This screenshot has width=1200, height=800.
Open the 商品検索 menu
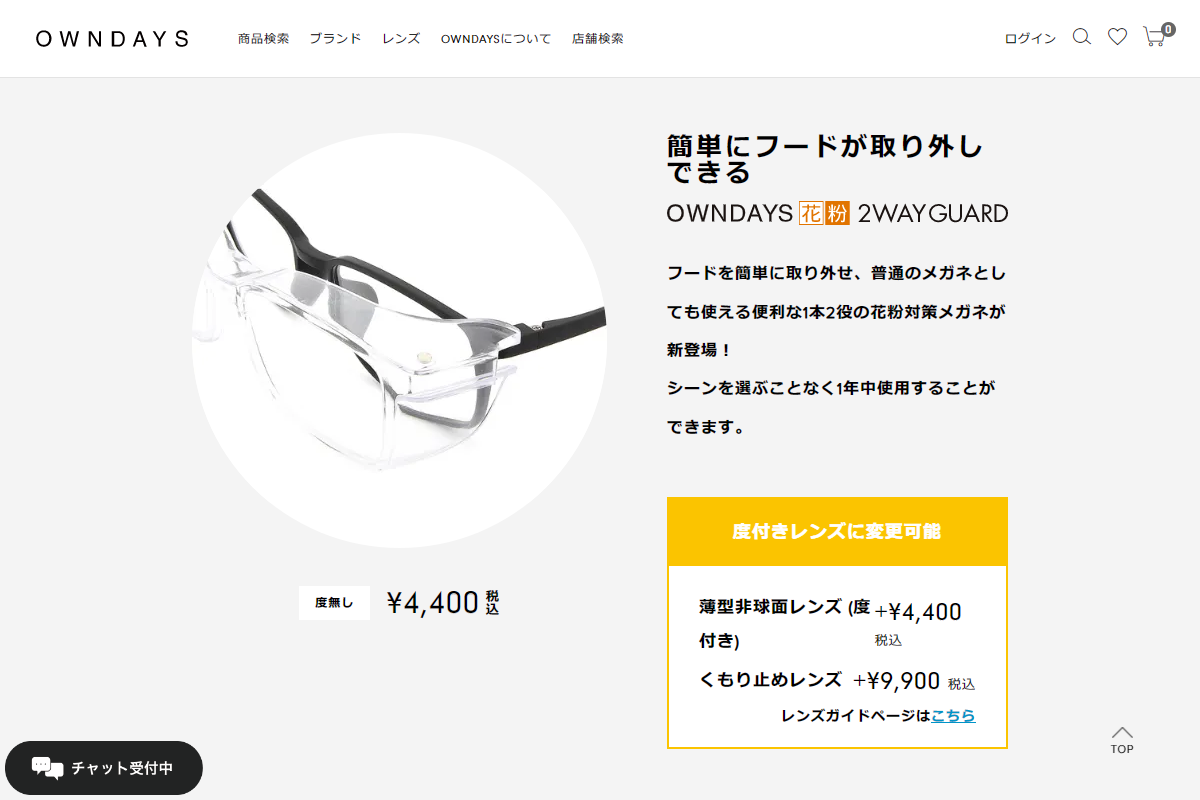[x=263, y=39]
